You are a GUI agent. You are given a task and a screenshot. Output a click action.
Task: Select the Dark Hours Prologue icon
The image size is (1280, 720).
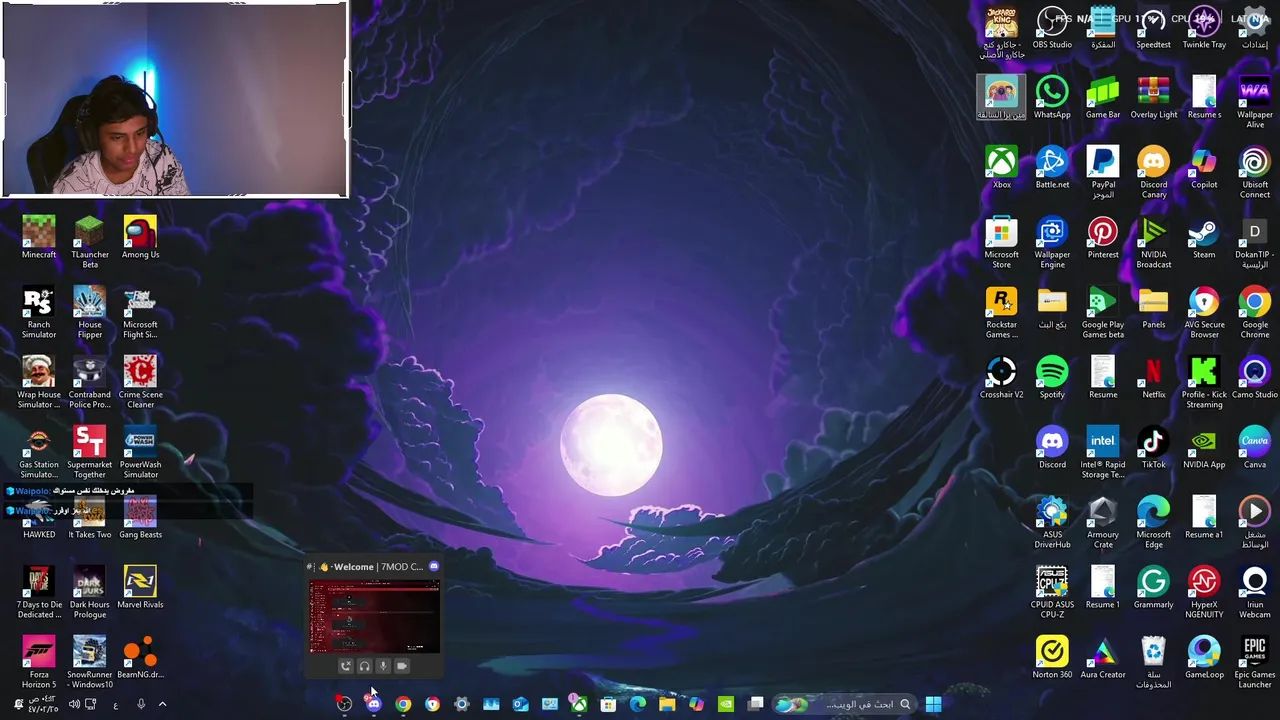pos(89,592)
